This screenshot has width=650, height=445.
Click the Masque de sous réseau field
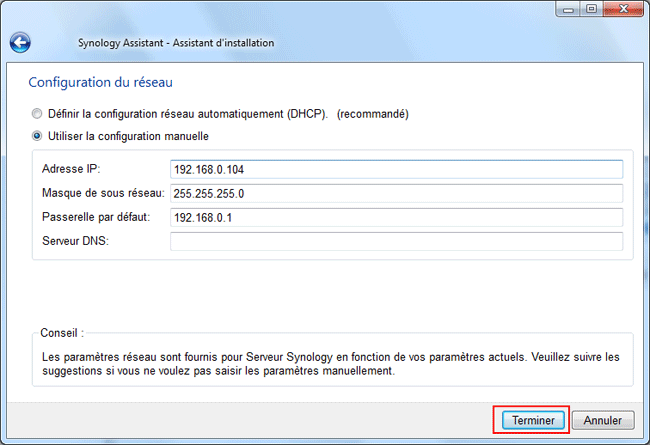[396, 193]
